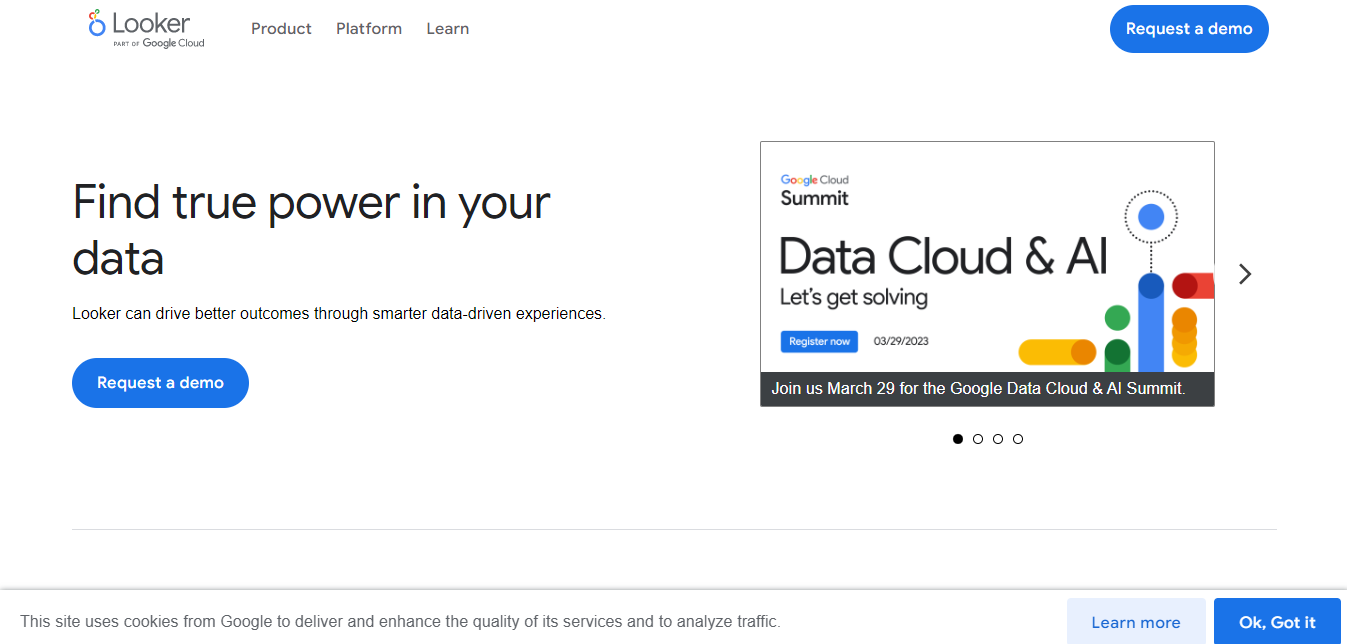
Task: Click the 03/29/2023 date in the banner
Action: click(x=901, y=341)
